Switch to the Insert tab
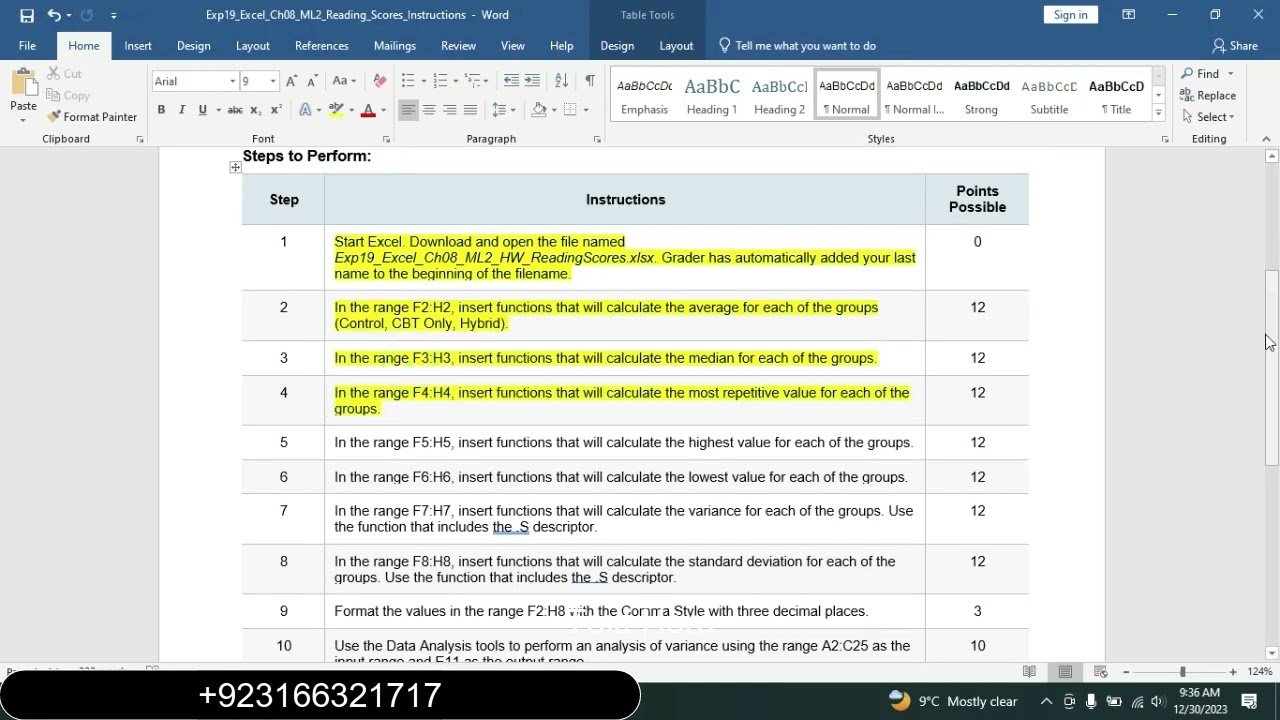This screenshot has height=720, width=1280. pos(138,46)
